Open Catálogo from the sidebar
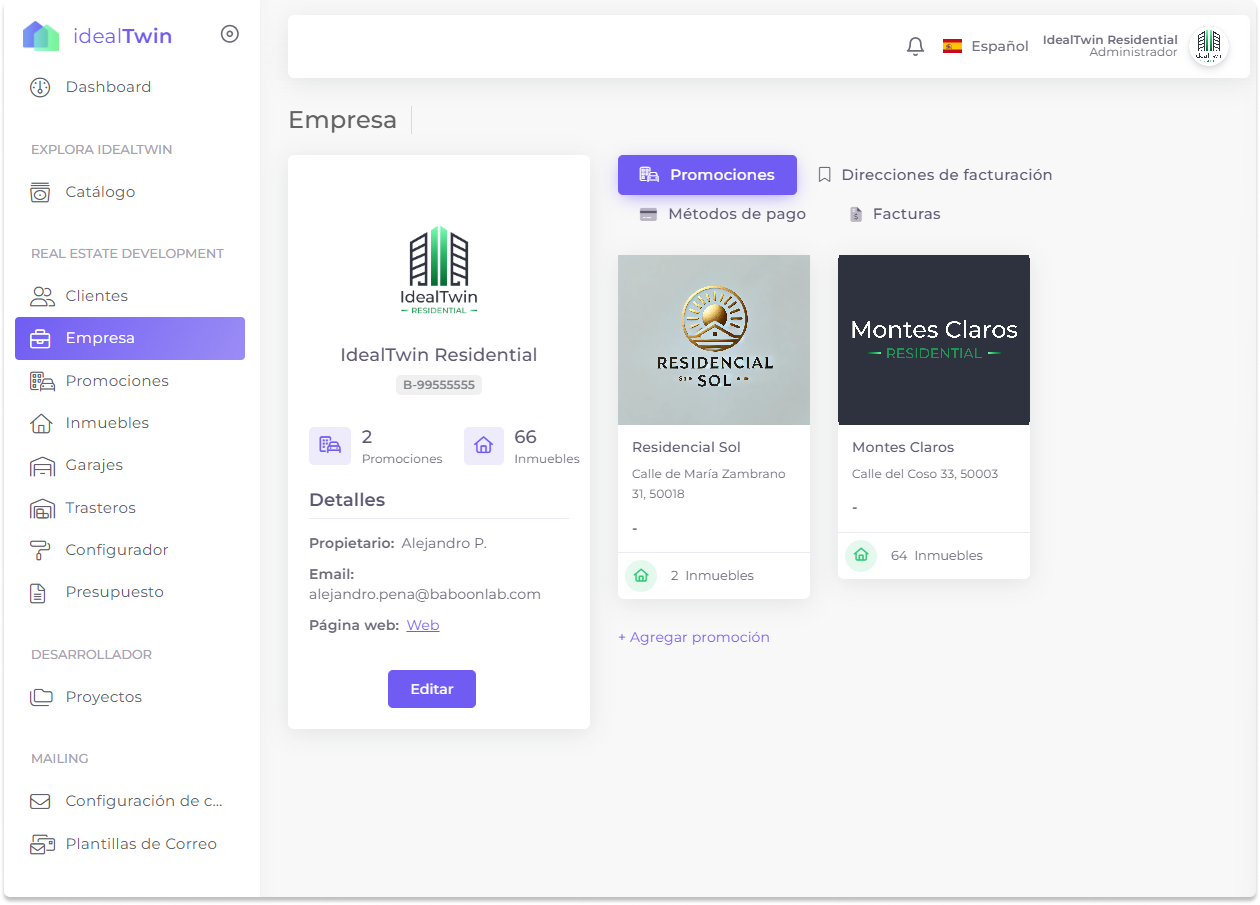 coord(100,192)
